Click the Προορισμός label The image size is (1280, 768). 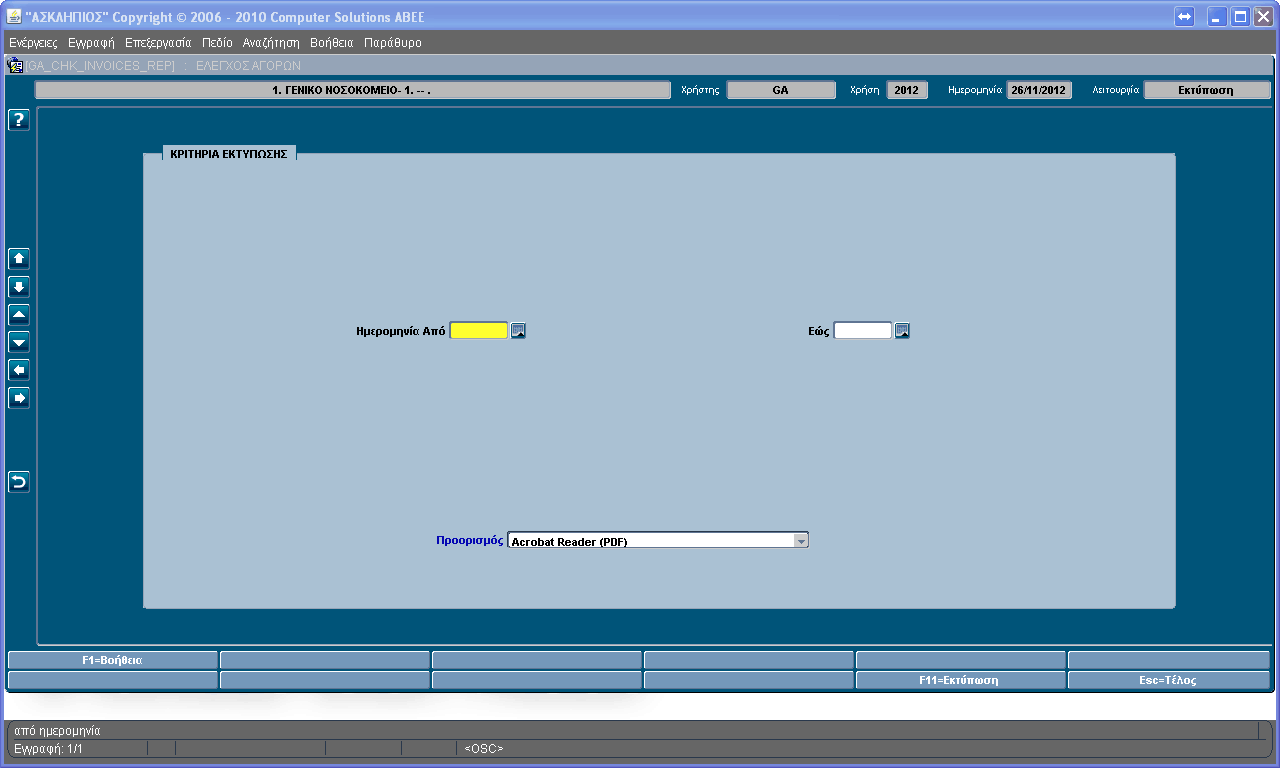tap(470, 540)
